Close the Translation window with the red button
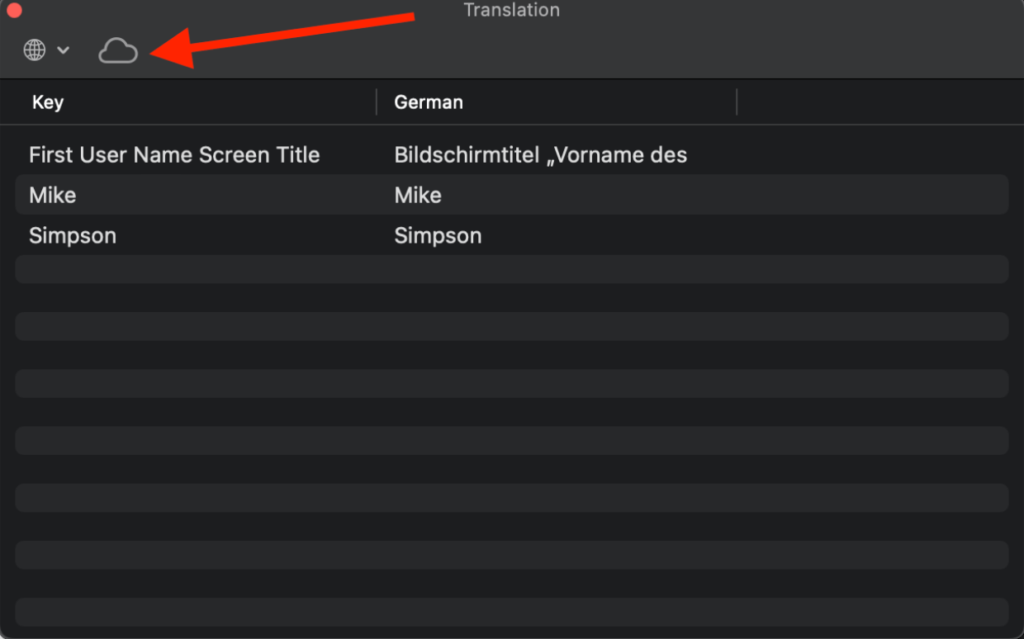Viewport: 1024px width, 639px height. coord(14,10)
